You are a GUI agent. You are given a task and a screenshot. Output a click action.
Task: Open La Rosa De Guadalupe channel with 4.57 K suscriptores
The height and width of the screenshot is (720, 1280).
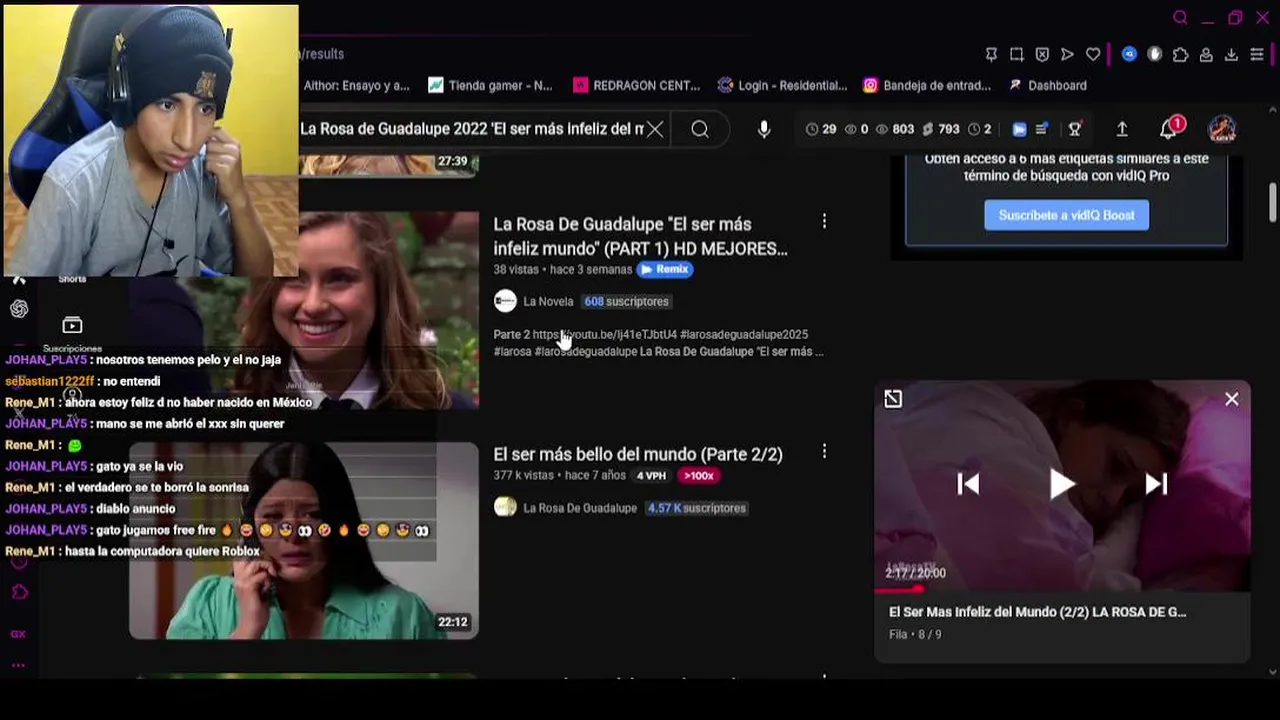coord(580,508)
